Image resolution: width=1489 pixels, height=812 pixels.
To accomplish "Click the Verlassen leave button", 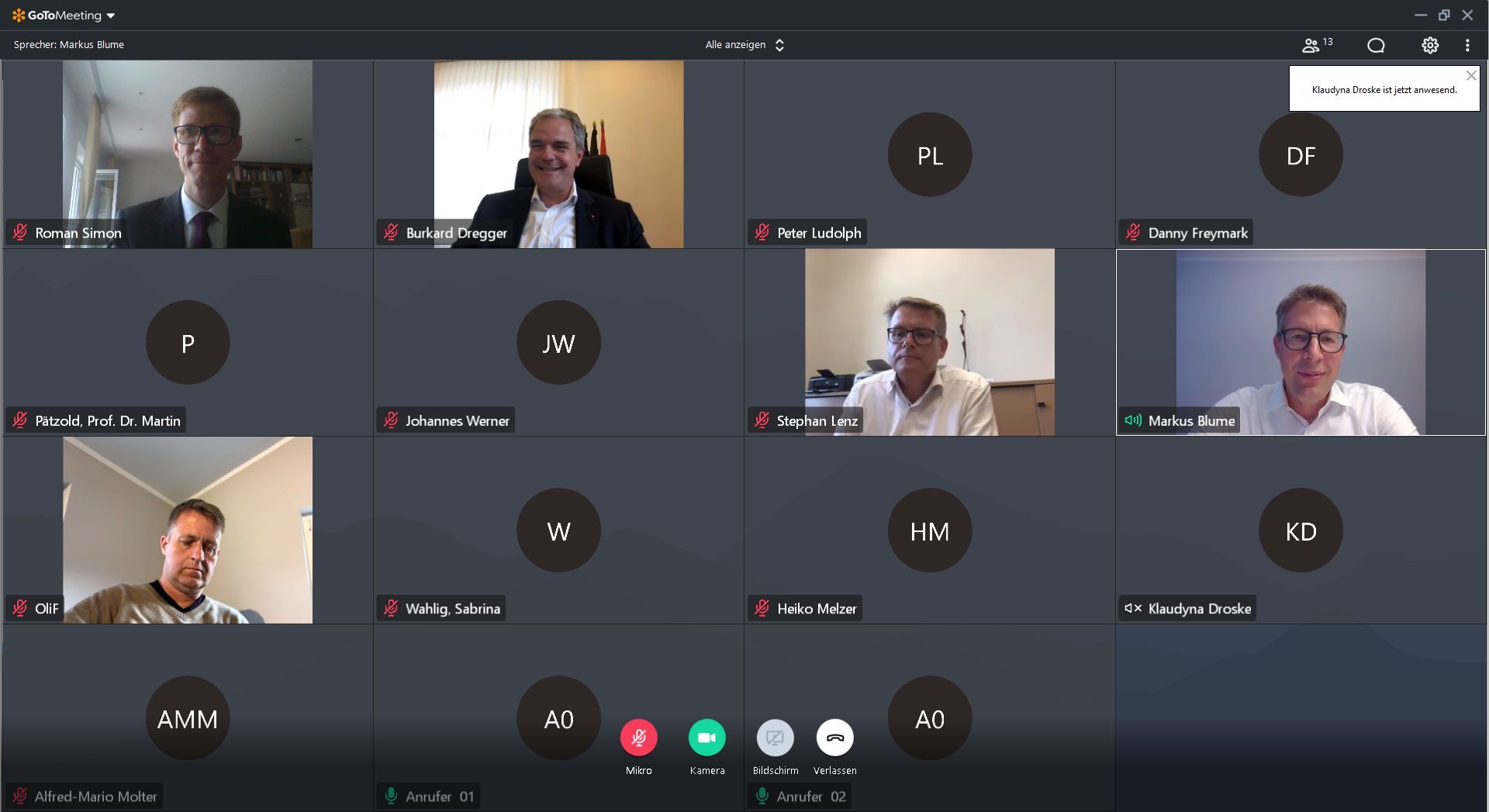I will pos(835,738).
